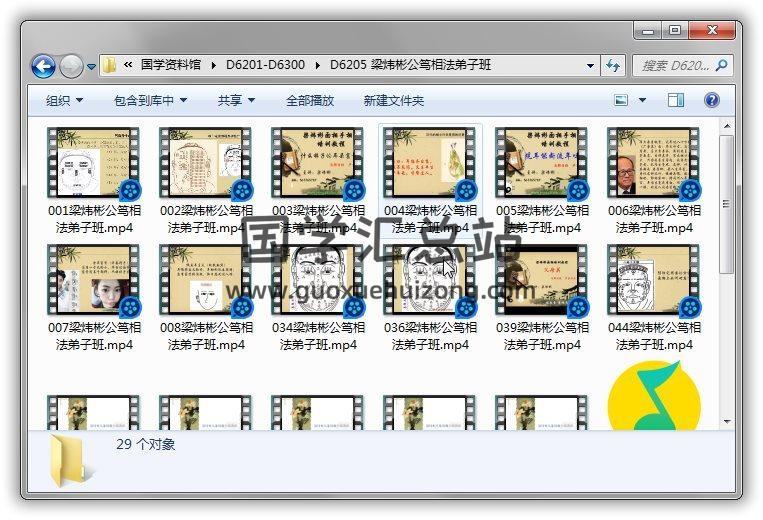Refresh the folder view
The image size is (763, 520).
(613, 65)
